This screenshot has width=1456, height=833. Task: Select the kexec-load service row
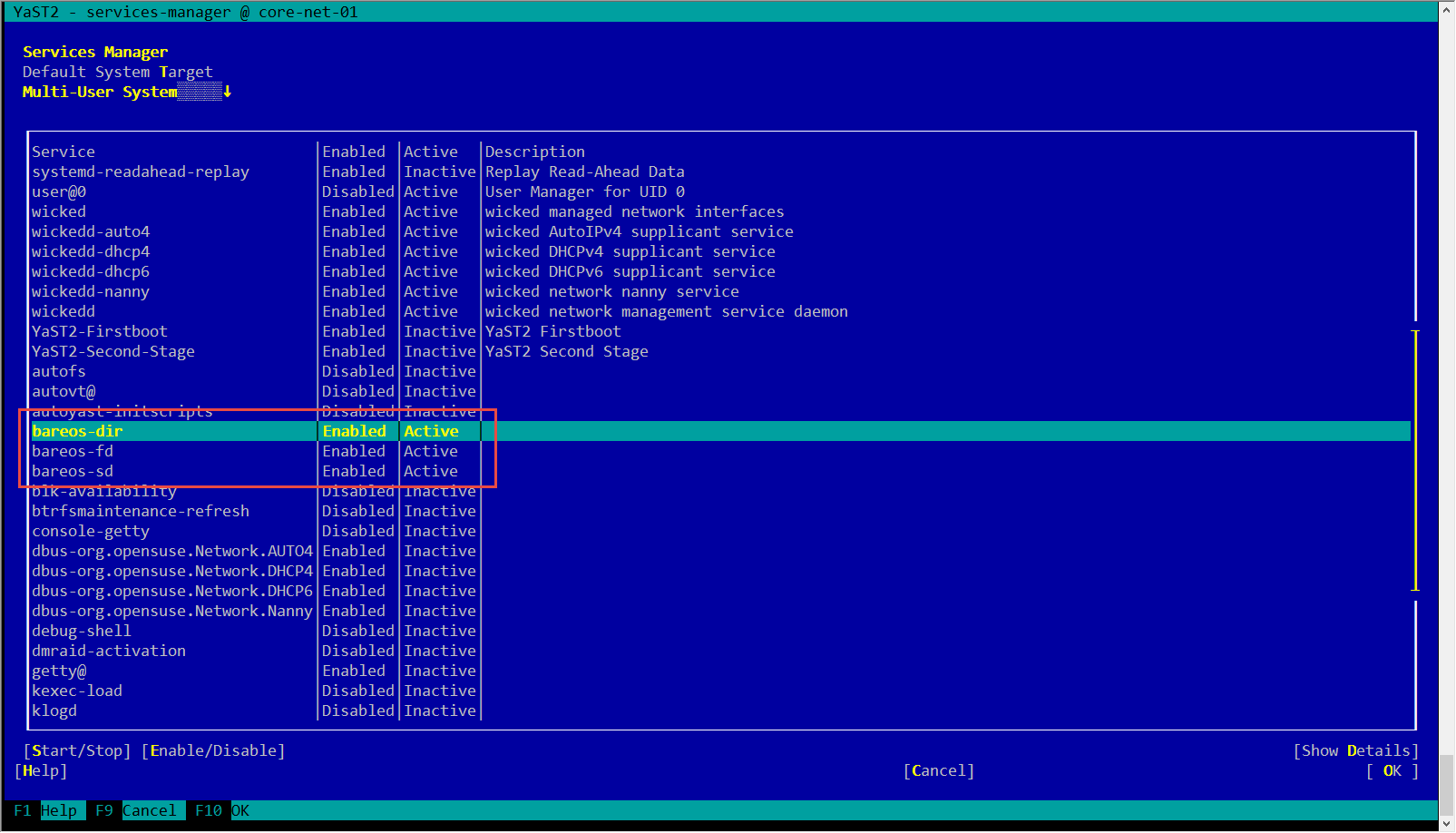coord(721,691)
